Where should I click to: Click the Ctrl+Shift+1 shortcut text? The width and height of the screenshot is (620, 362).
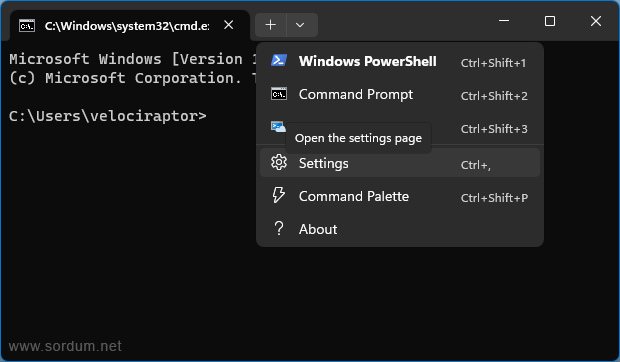493,63
